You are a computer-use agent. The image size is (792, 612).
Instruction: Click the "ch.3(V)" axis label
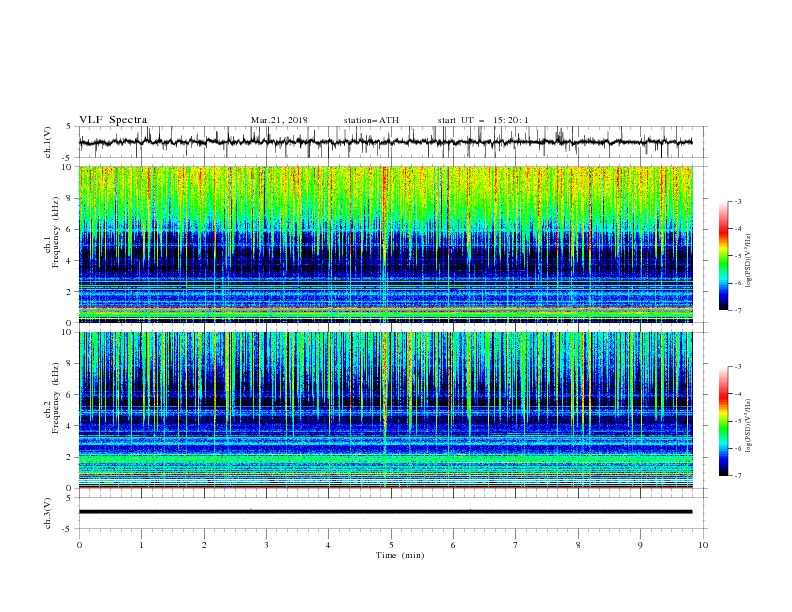[x=48, y=513]
